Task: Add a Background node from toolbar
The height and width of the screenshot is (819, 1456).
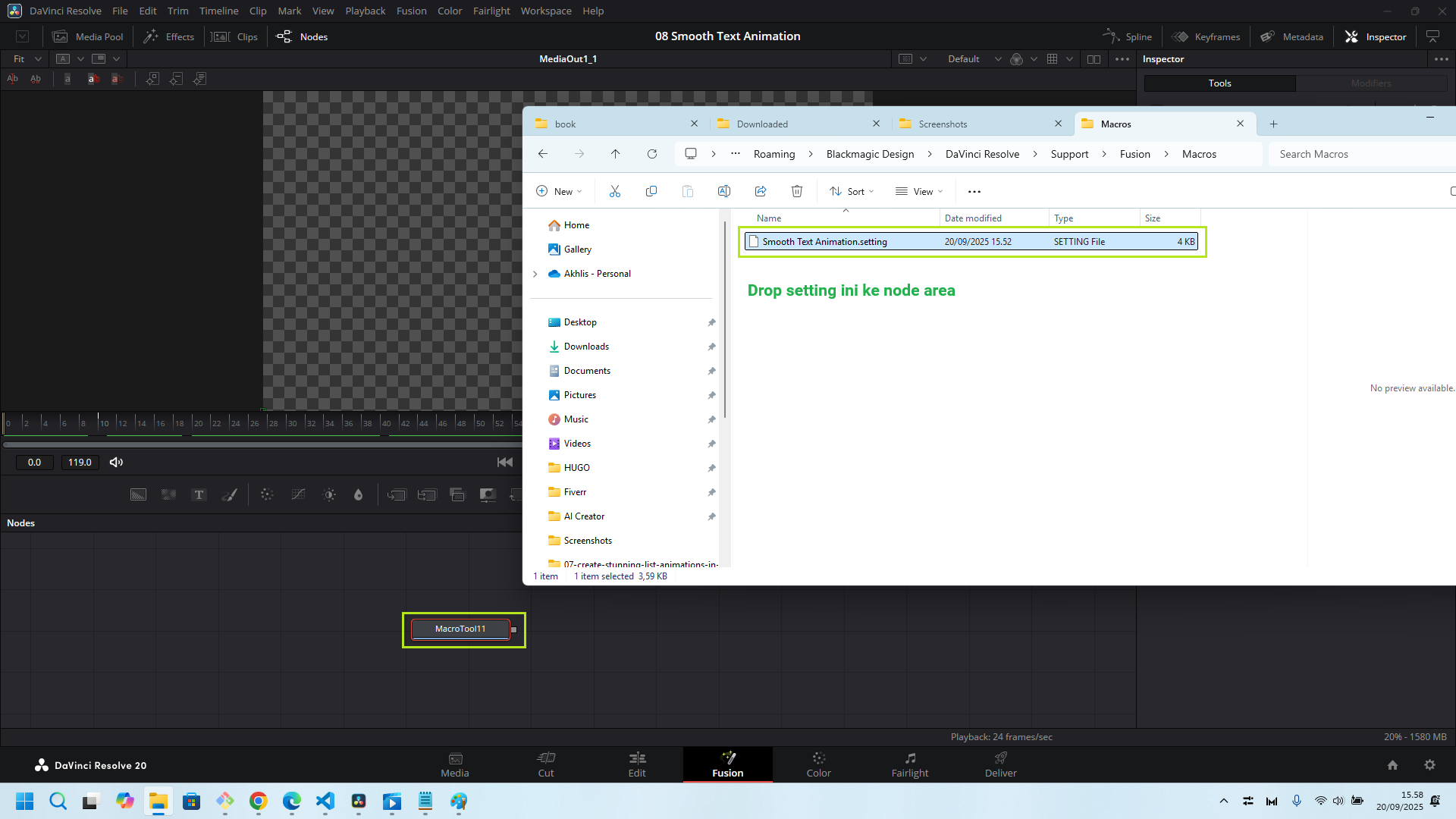Action: pyautogui.click(x=138, y=495)
